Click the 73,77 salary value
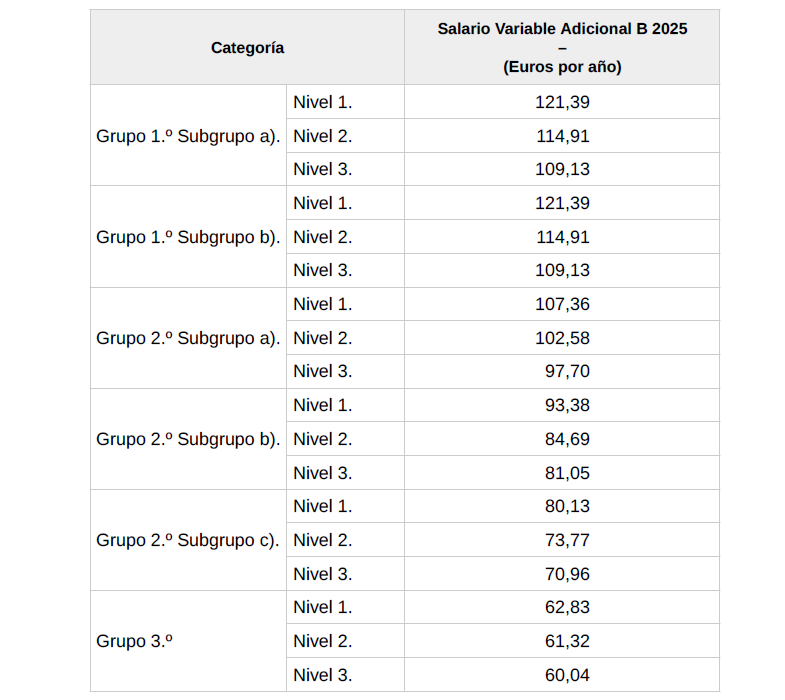Image resolution: width=785 pixels, height=700 pixels. (x=567, y=540)
